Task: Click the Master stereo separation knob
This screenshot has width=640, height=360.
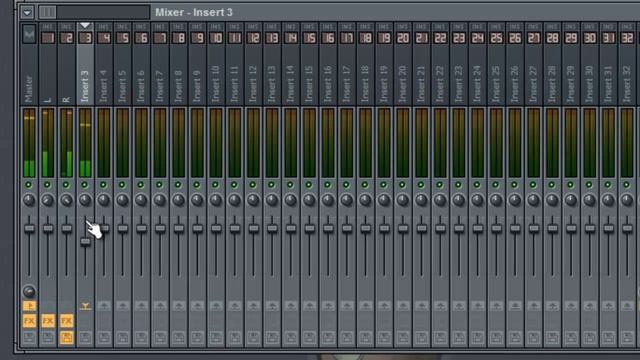Action: 29,291
